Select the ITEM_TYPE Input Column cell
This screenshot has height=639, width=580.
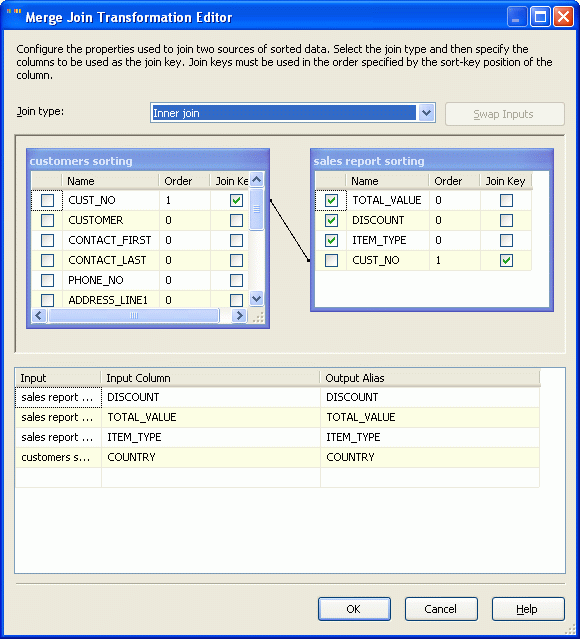point(211,437)
